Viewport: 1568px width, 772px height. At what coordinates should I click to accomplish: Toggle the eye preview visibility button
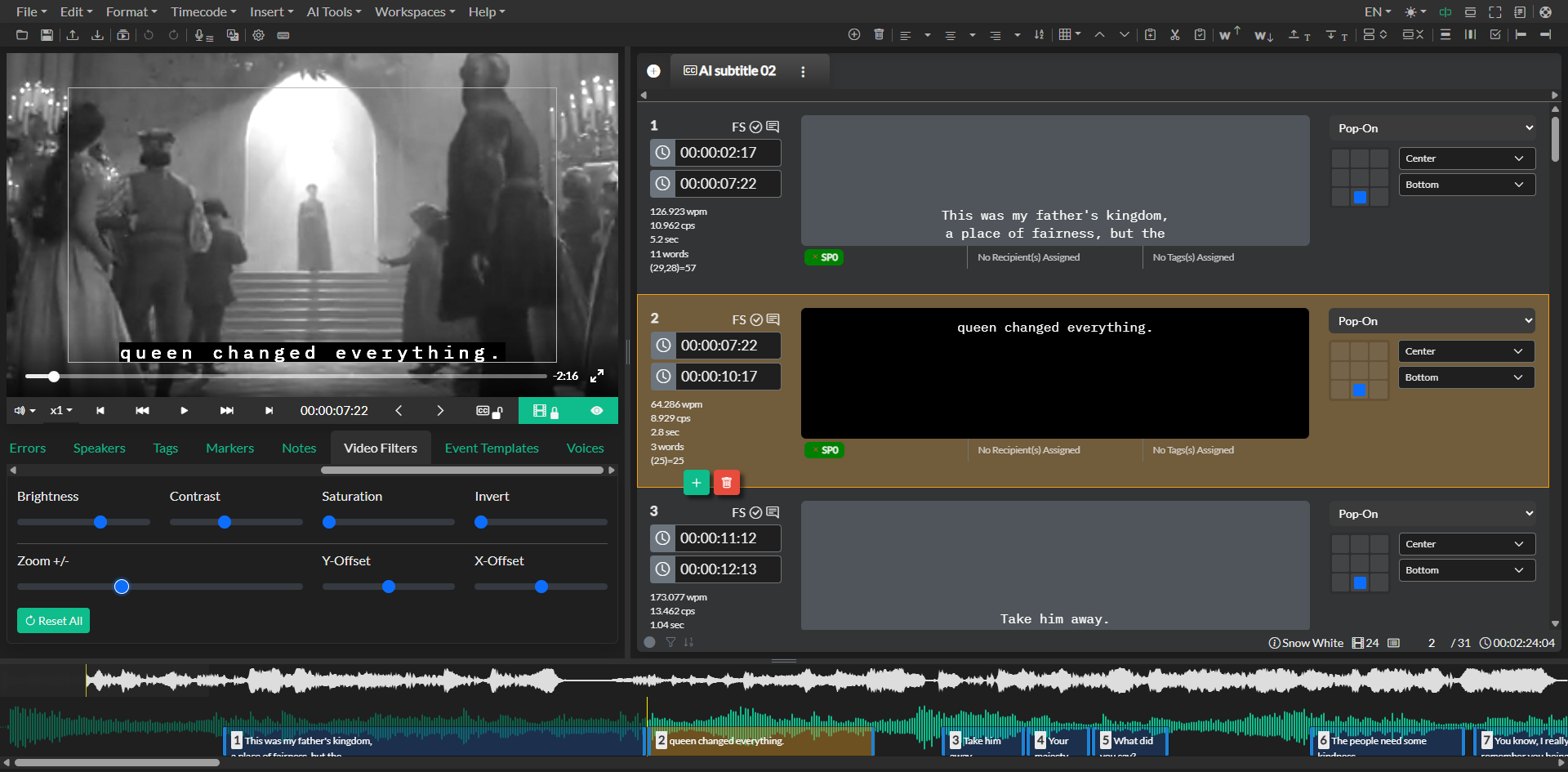[597, 411]
